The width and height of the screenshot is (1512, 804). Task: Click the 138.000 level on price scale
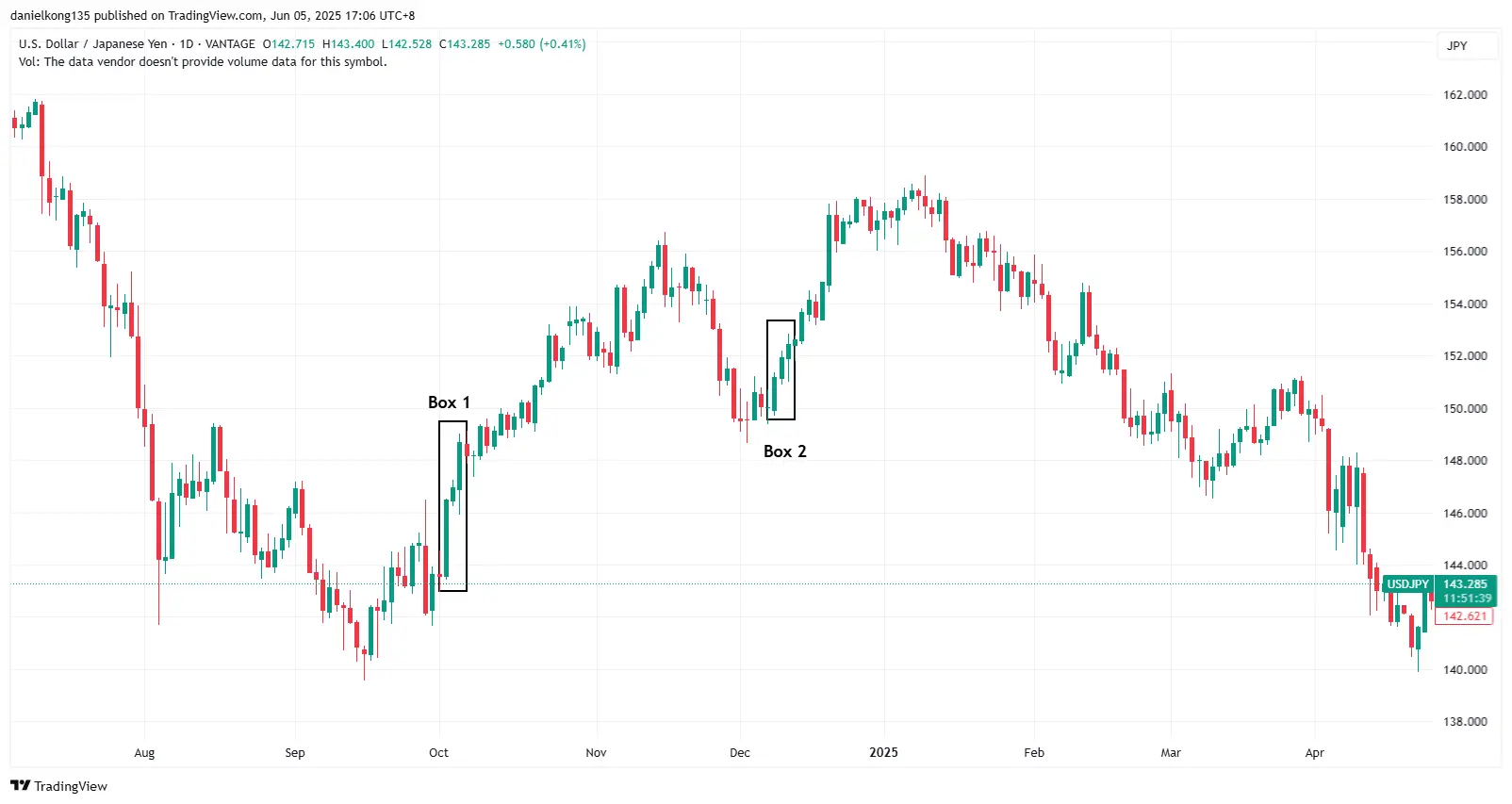click(1465, 722)
